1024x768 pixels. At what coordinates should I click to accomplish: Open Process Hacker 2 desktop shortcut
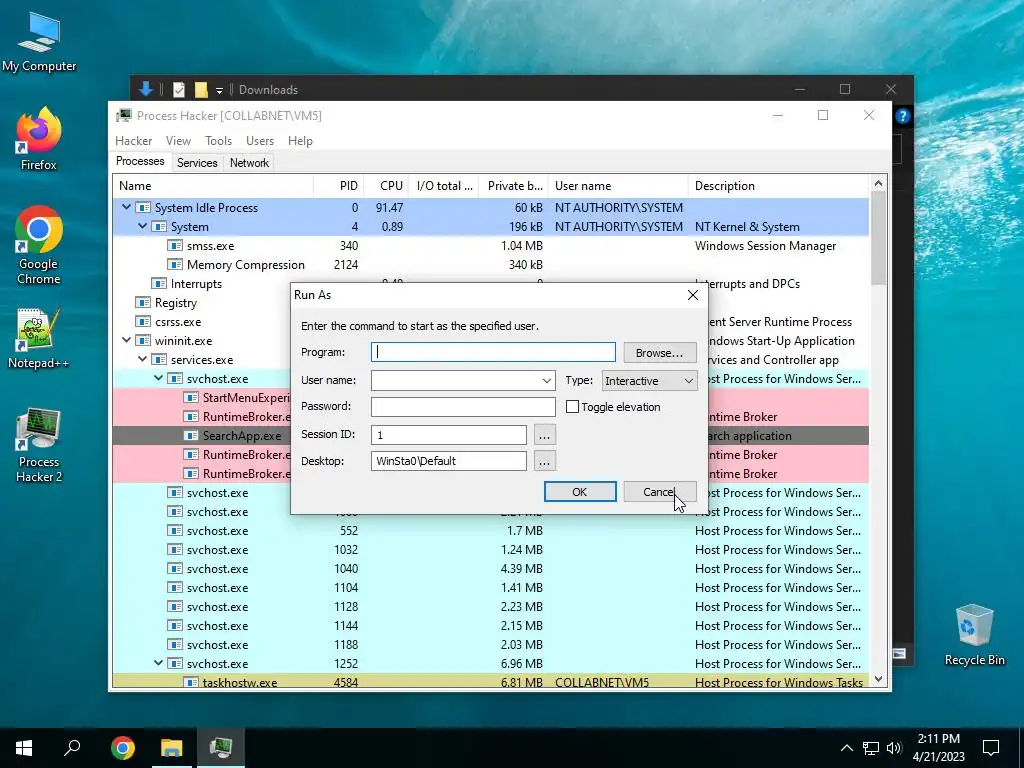point(39,445)
